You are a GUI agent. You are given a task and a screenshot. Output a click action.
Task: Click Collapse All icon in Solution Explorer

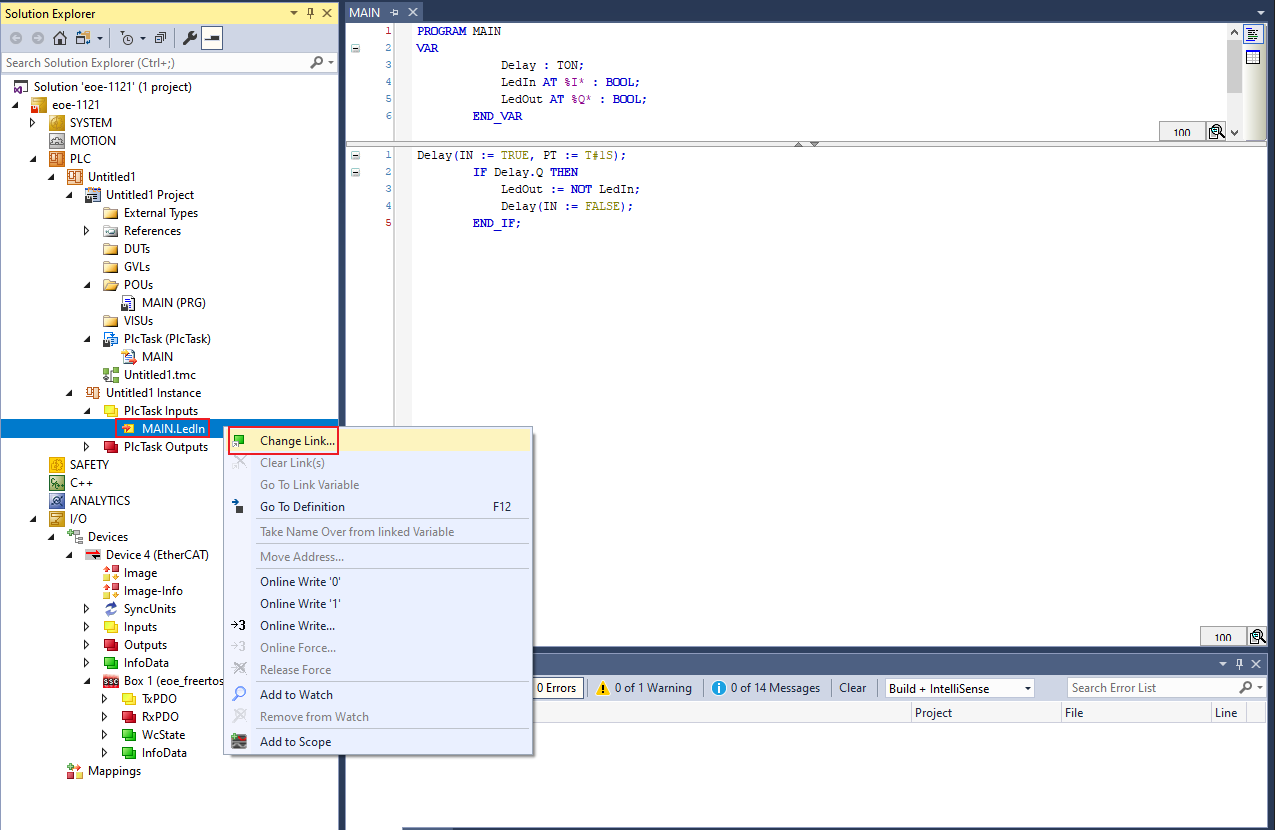tap(160, 38)
